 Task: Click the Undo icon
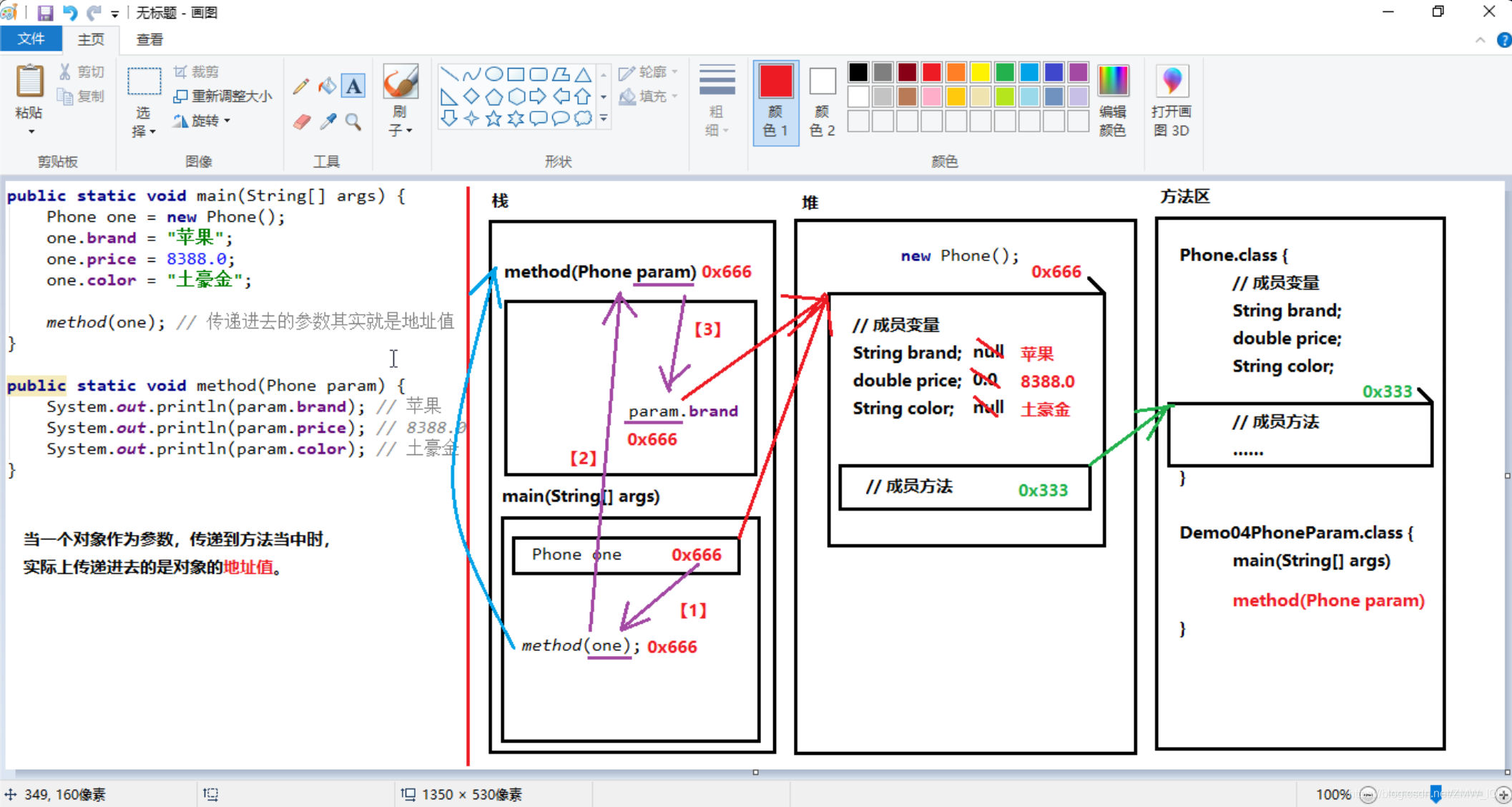[x=70, y=12]
